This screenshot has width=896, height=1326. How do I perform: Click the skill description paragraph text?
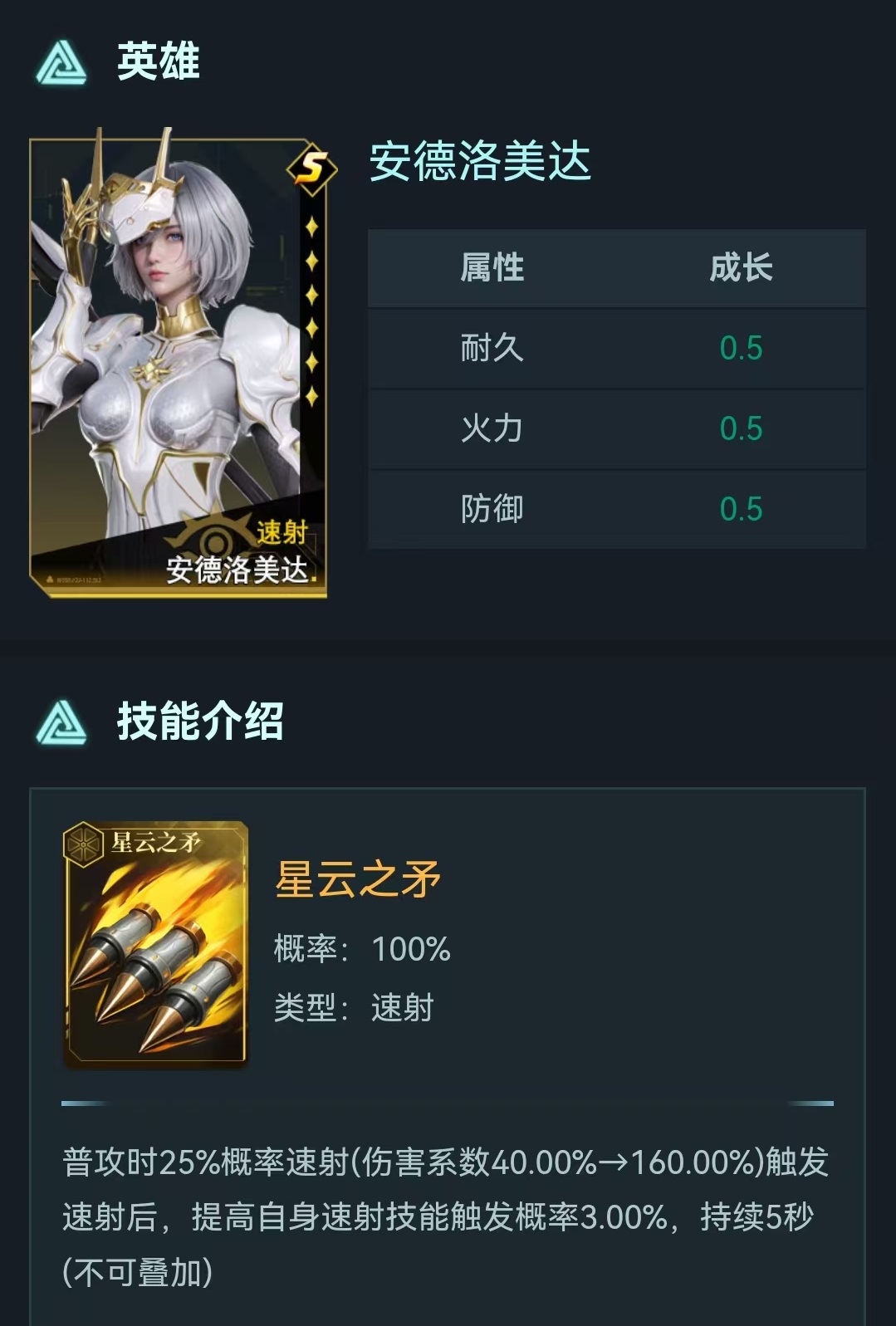(x=446, y=1216)
